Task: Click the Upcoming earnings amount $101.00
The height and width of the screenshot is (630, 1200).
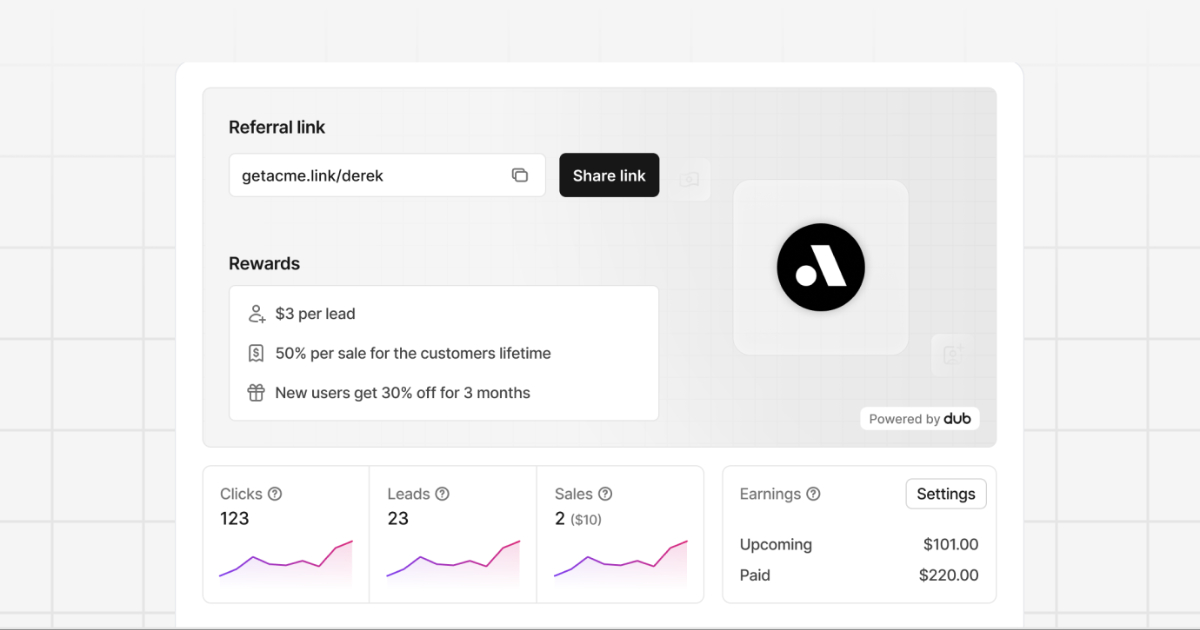Action: 950,545
